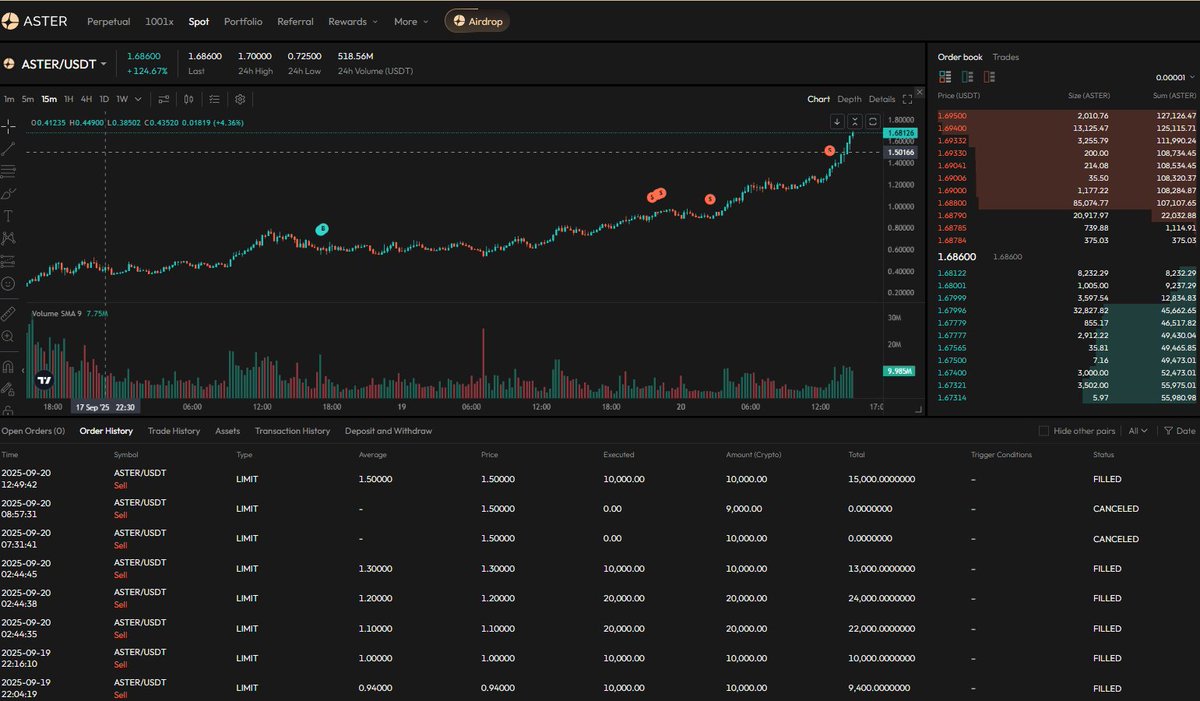
Task: Show combined bids and asks order book view
Action: 945,77
